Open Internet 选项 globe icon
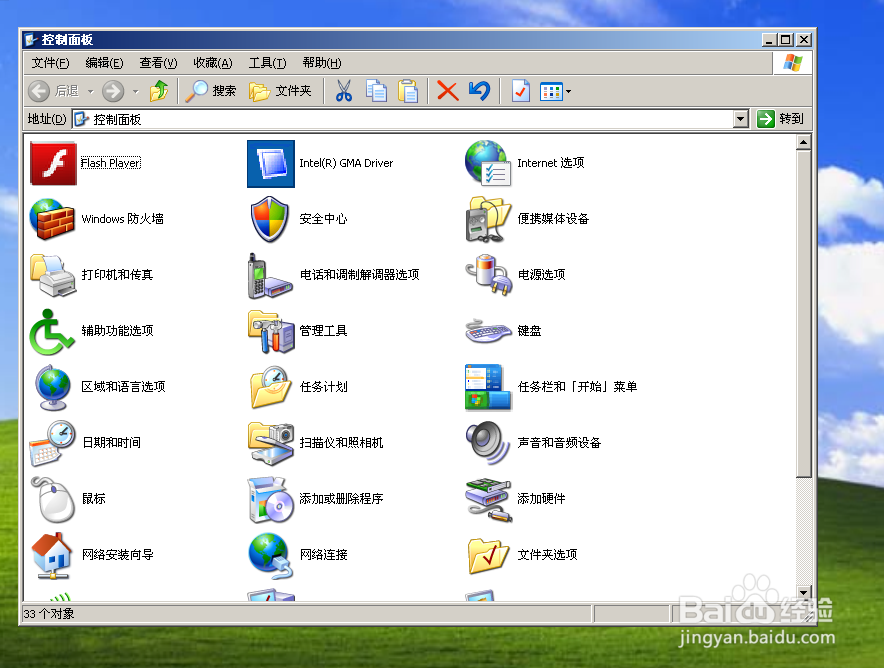The width and height of the screenshot is (884, 668). click(488, 163)
